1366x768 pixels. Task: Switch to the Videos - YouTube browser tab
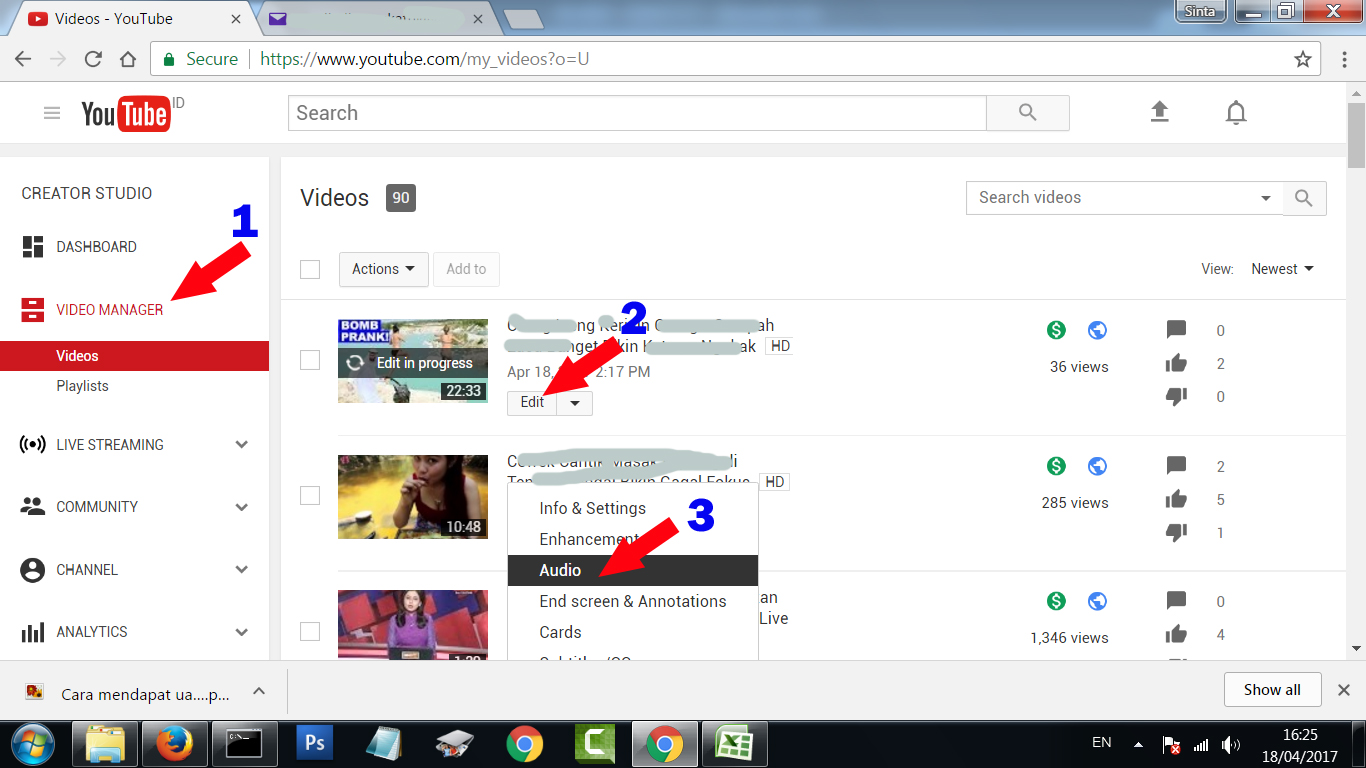(135, 18)
